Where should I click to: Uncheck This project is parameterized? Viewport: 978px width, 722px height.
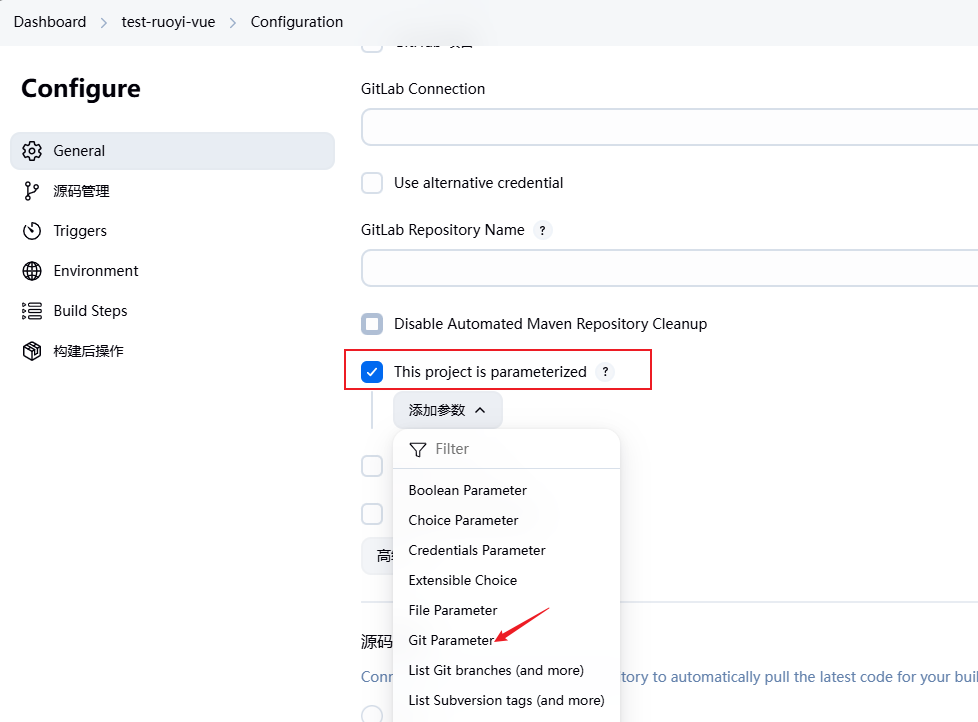pyautogui.click(x=372, y=372)
